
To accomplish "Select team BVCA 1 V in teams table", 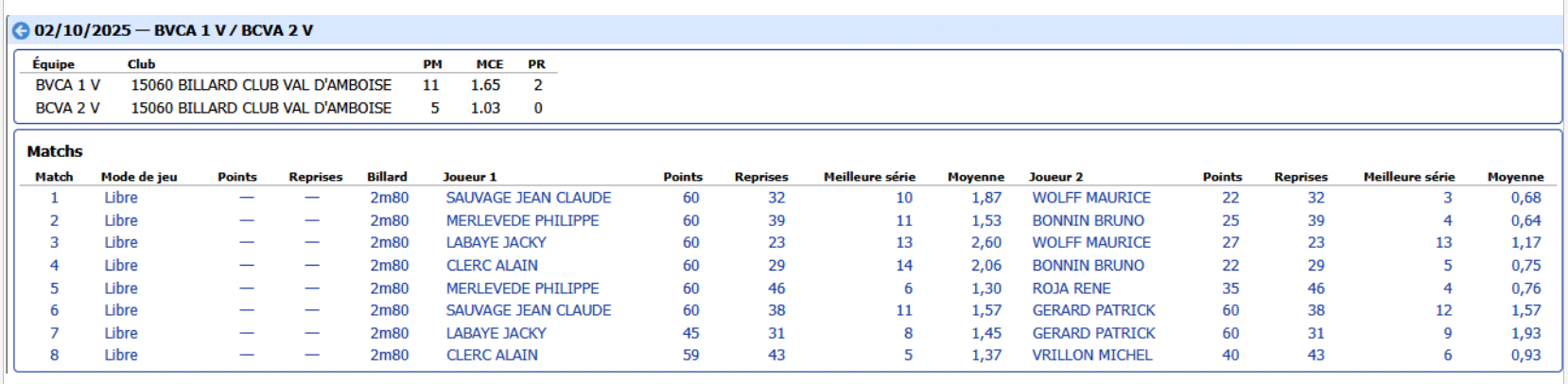I will click(x=67, y=85).
